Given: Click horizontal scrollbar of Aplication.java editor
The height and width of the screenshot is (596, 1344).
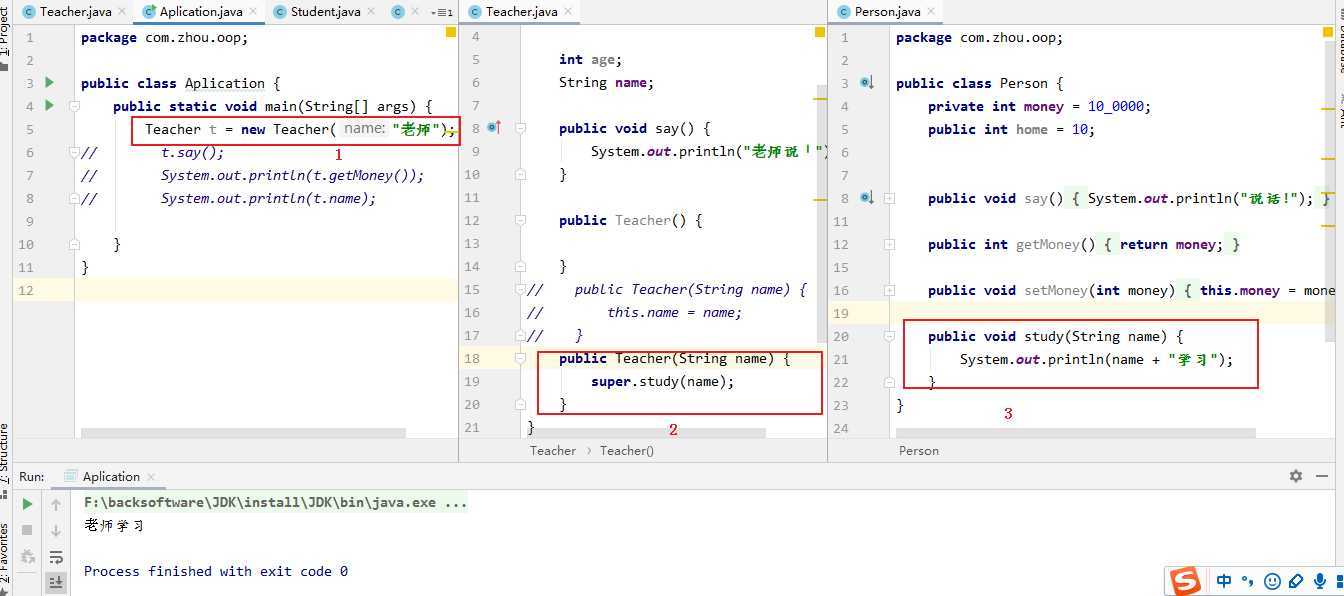Looking at the screenshot, I should pos(243,433).
